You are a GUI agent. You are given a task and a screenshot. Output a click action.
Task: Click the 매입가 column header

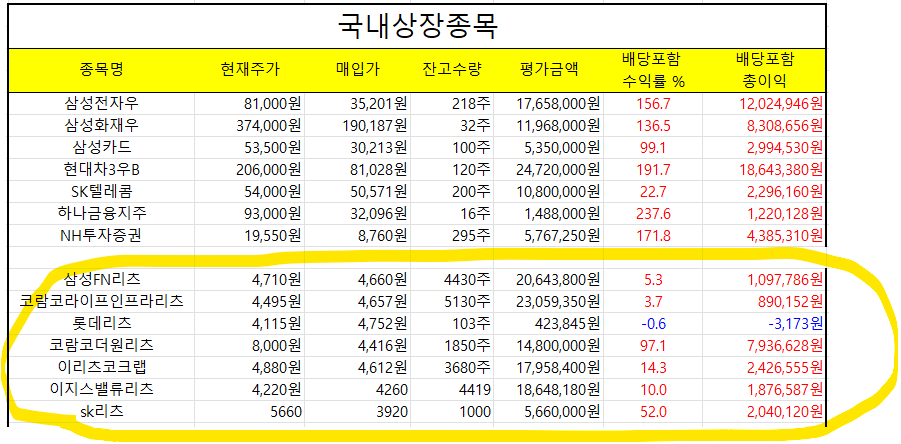point(358,69)
